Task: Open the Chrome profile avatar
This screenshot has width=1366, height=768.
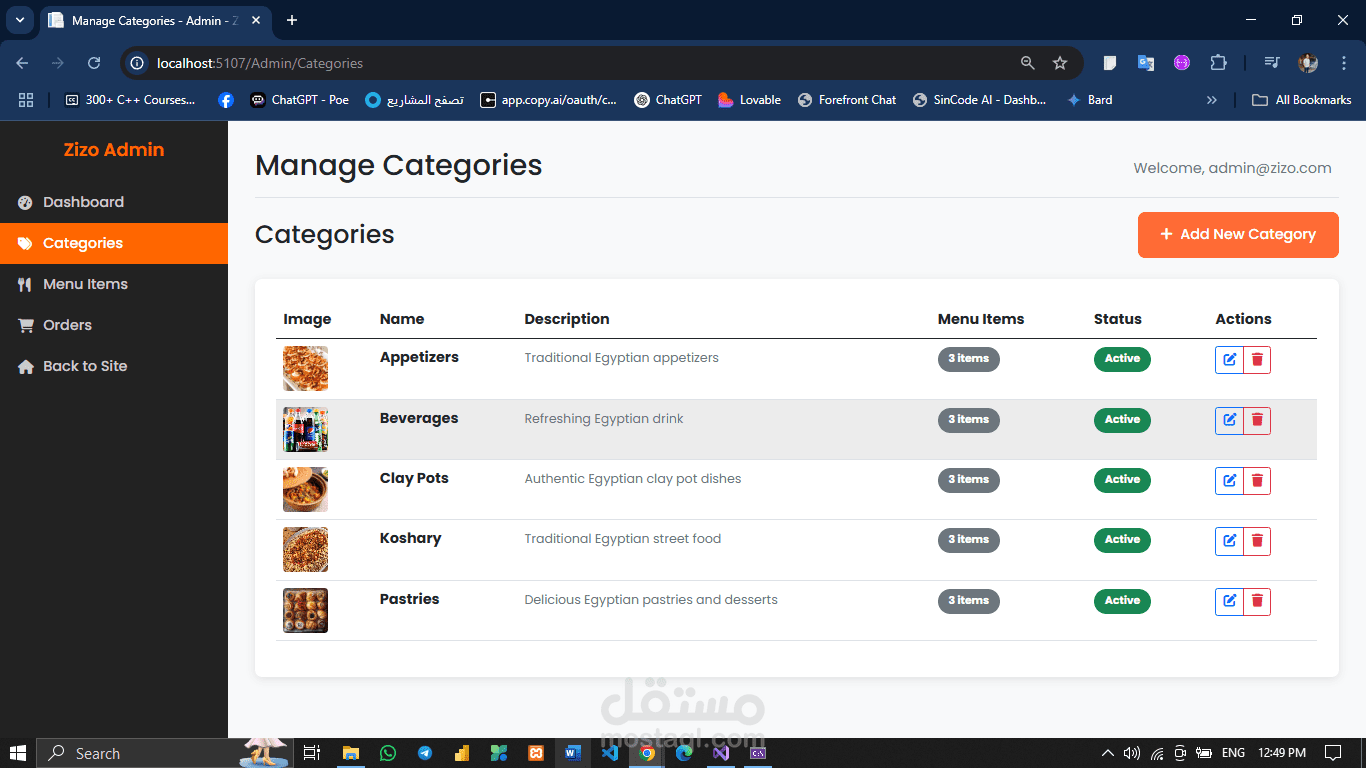Action: tap(1308, 63)
